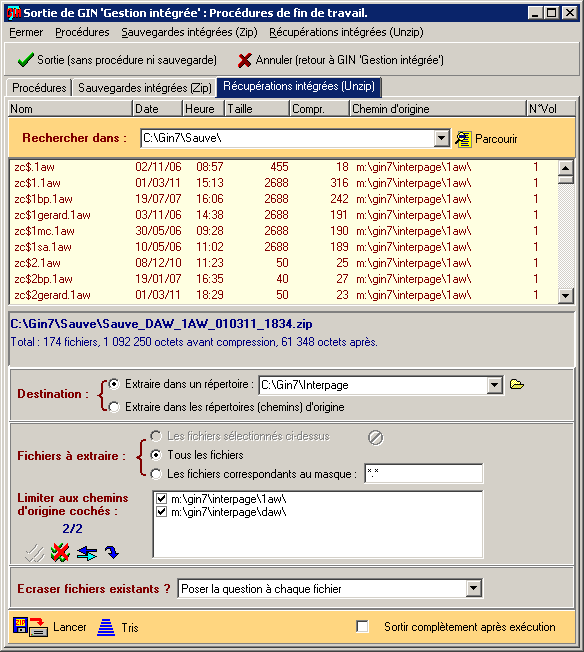Click the red X Annuler icon

tap(245, 60)
